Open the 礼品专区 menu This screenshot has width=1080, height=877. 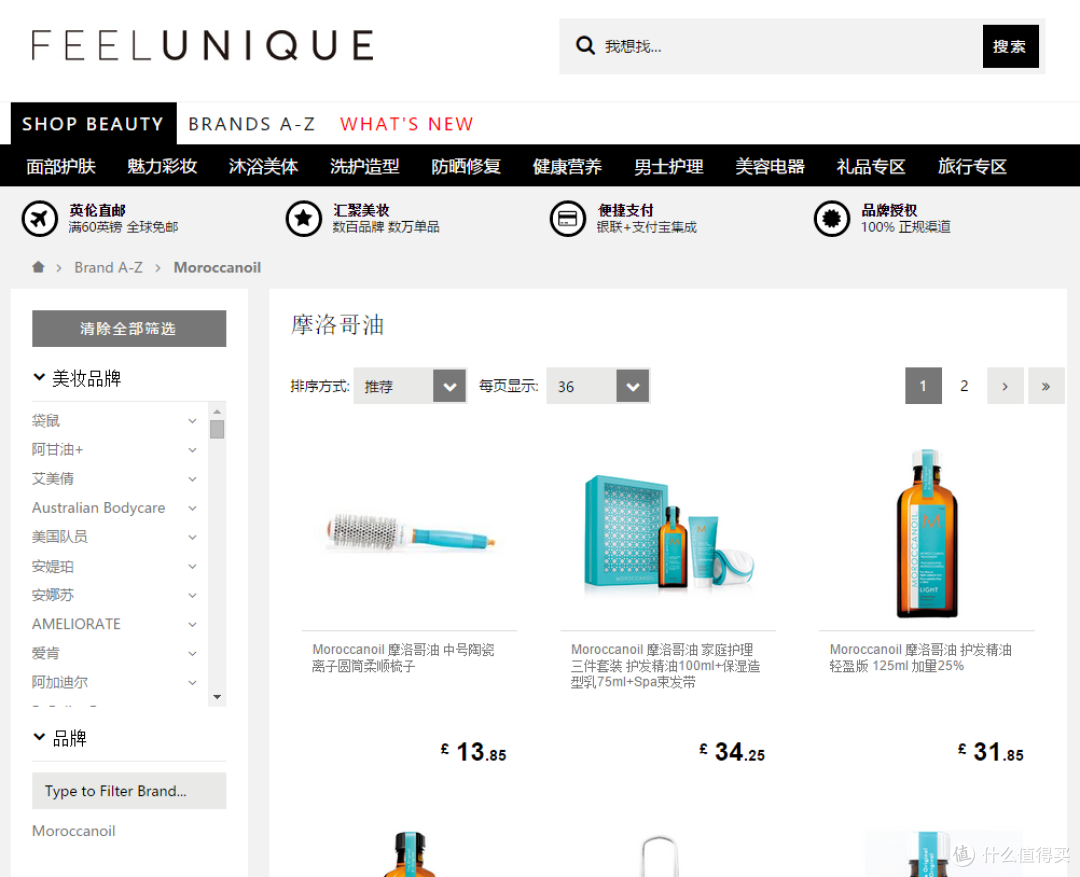click(871, 166)
